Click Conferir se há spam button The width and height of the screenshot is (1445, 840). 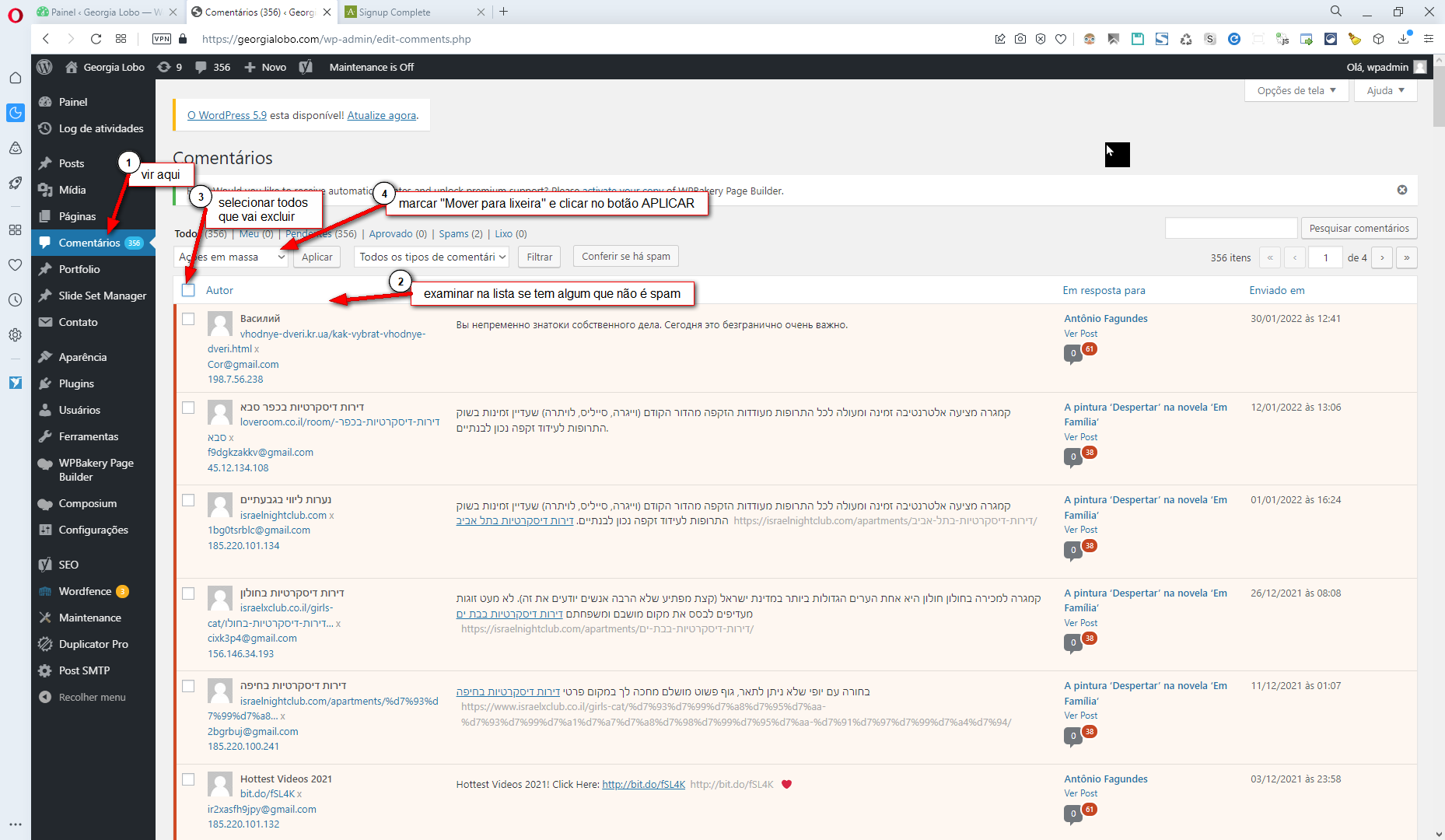click(626, 256)
